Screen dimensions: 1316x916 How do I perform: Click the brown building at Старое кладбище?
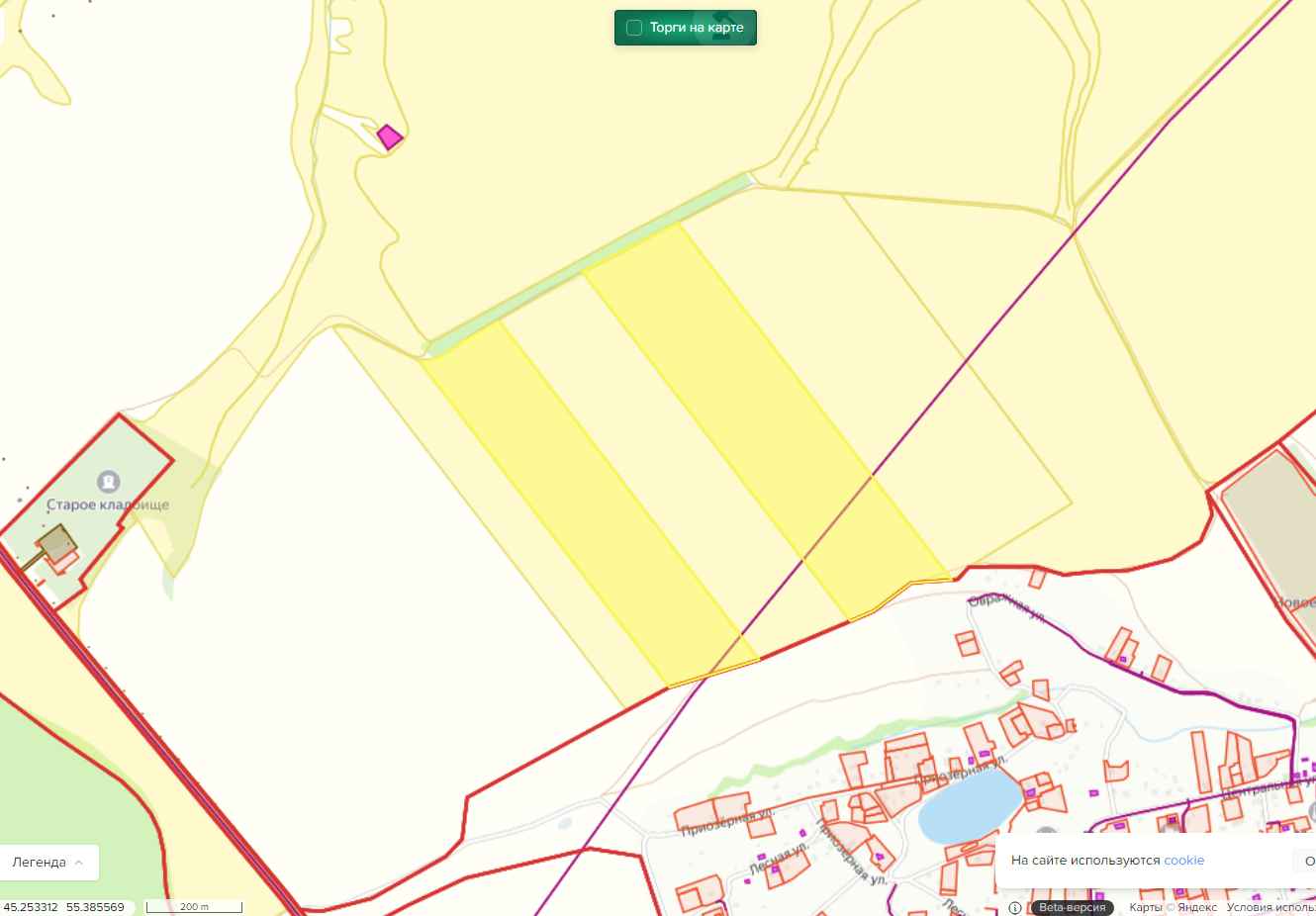pyautogui.click(x=57, y=544)
